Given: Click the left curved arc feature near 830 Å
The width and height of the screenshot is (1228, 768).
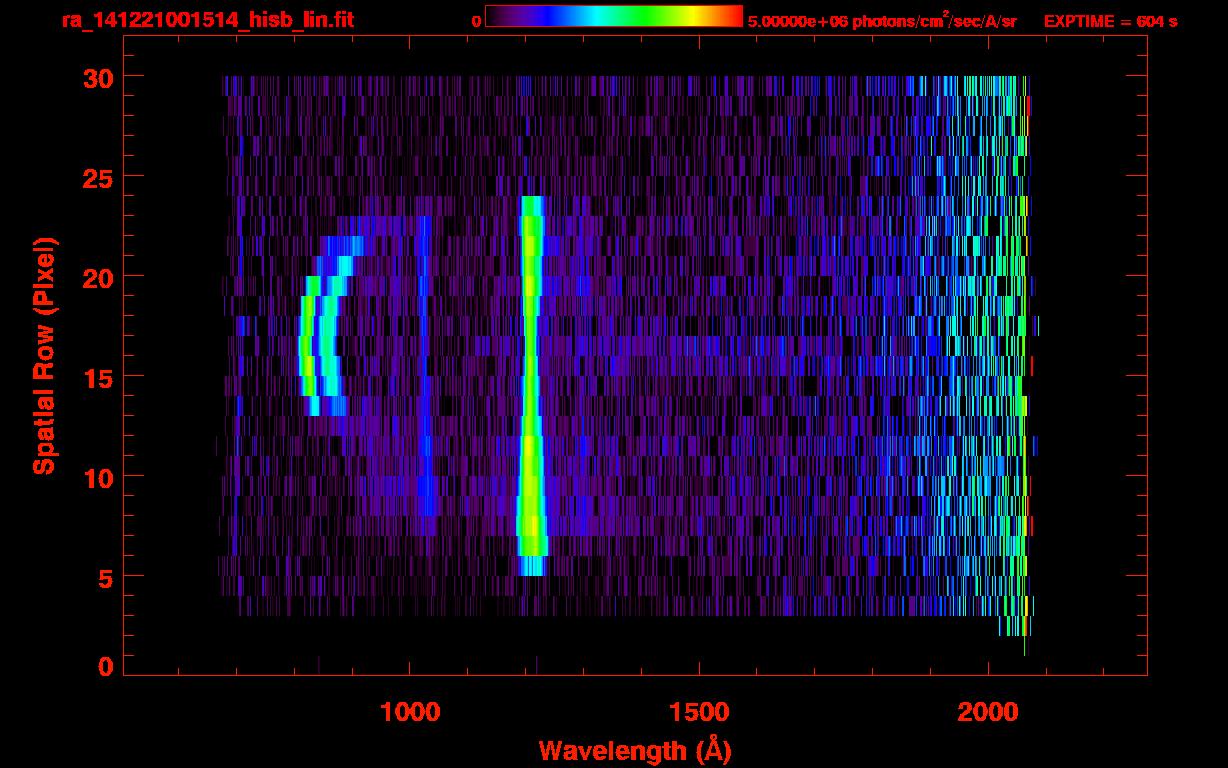Looking at the screenshot, I should point(310,345).
